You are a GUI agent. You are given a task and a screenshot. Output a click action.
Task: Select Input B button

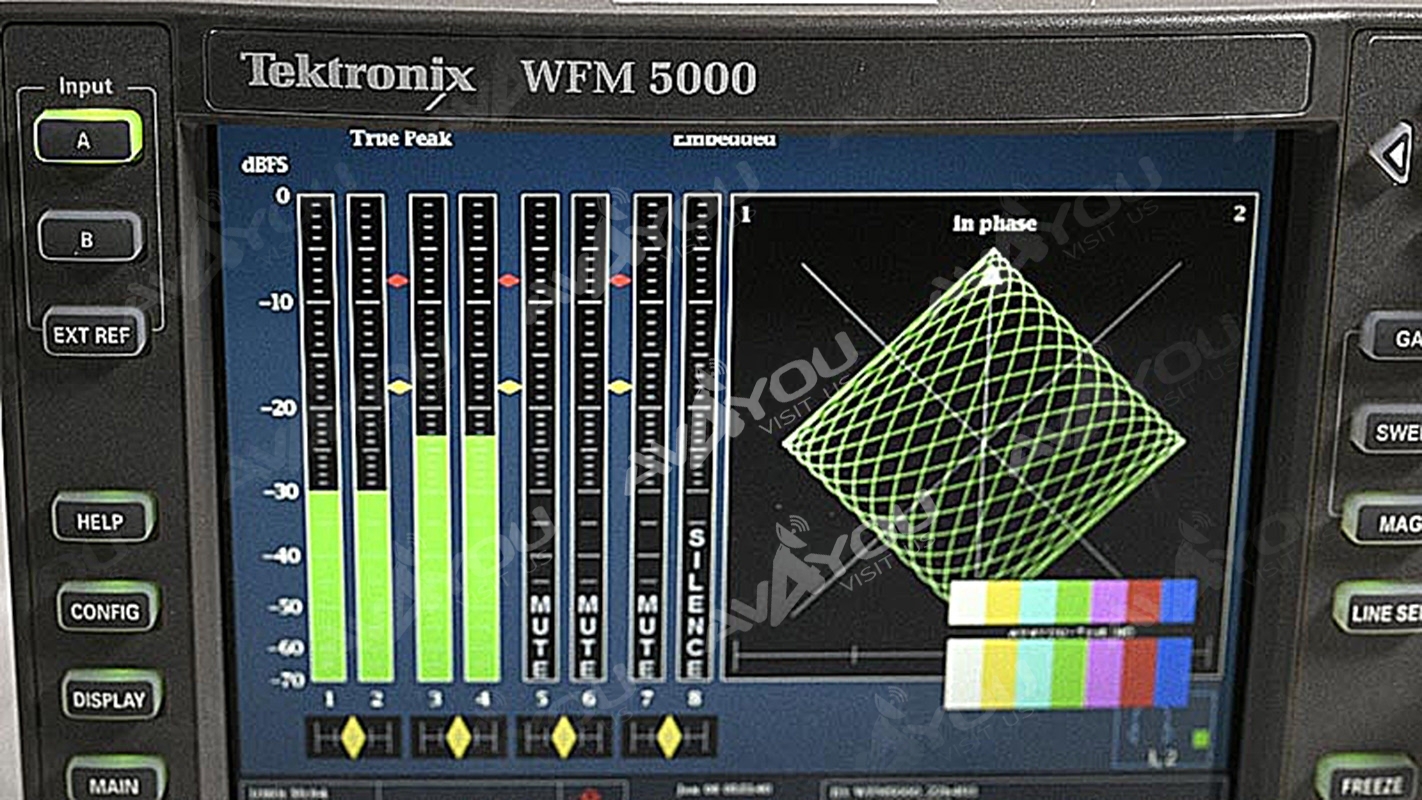coord(88,238)
